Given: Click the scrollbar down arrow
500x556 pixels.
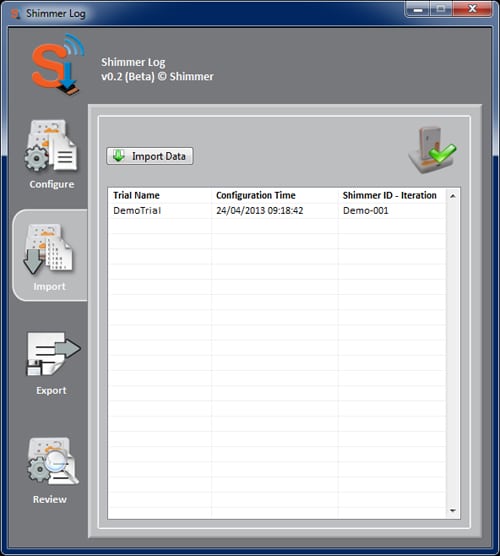Looking at the screenshot, I should pyautogui.click(x=452, y=510).
